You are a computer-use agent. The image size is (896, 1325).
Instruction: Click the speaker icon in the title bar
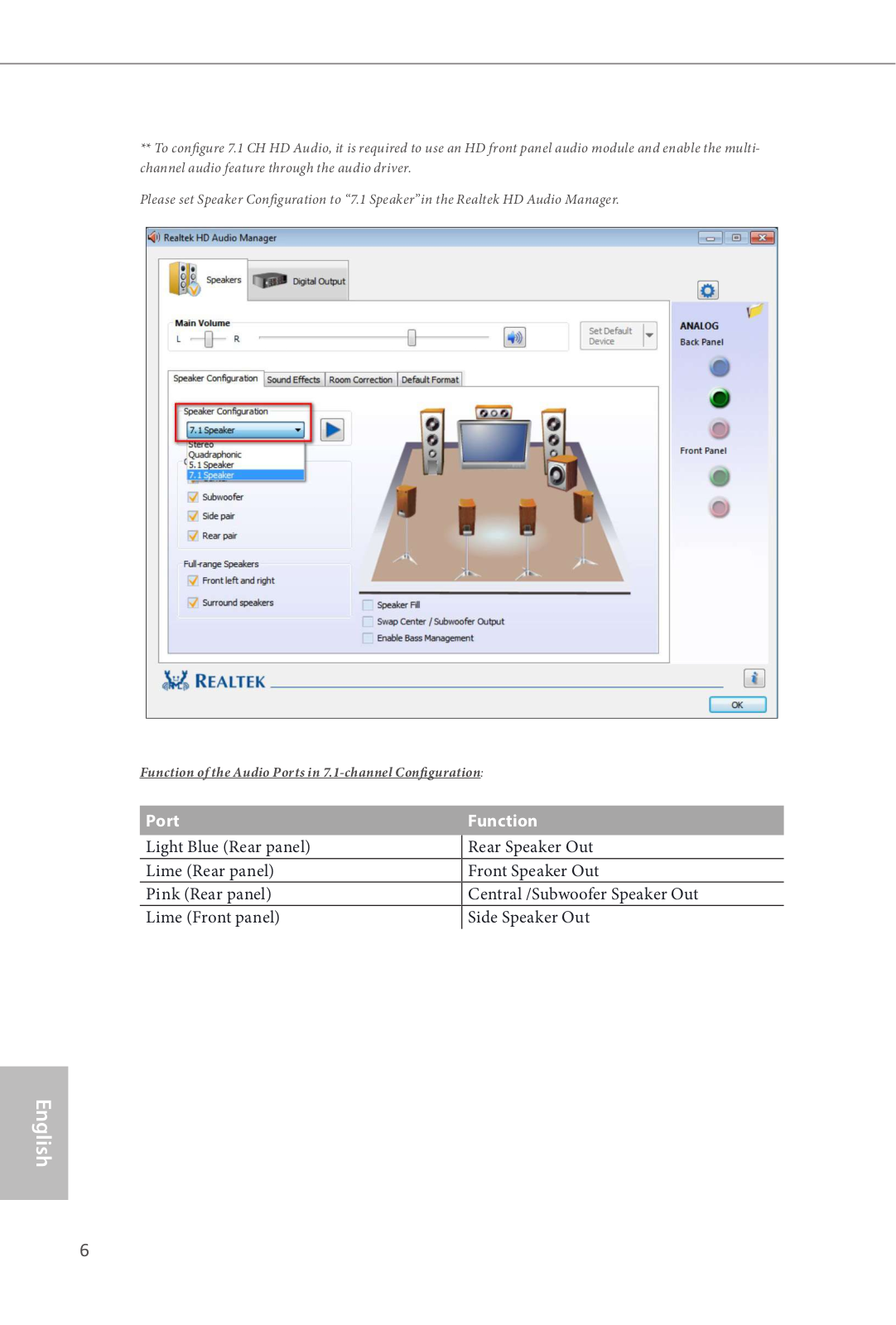154,238
